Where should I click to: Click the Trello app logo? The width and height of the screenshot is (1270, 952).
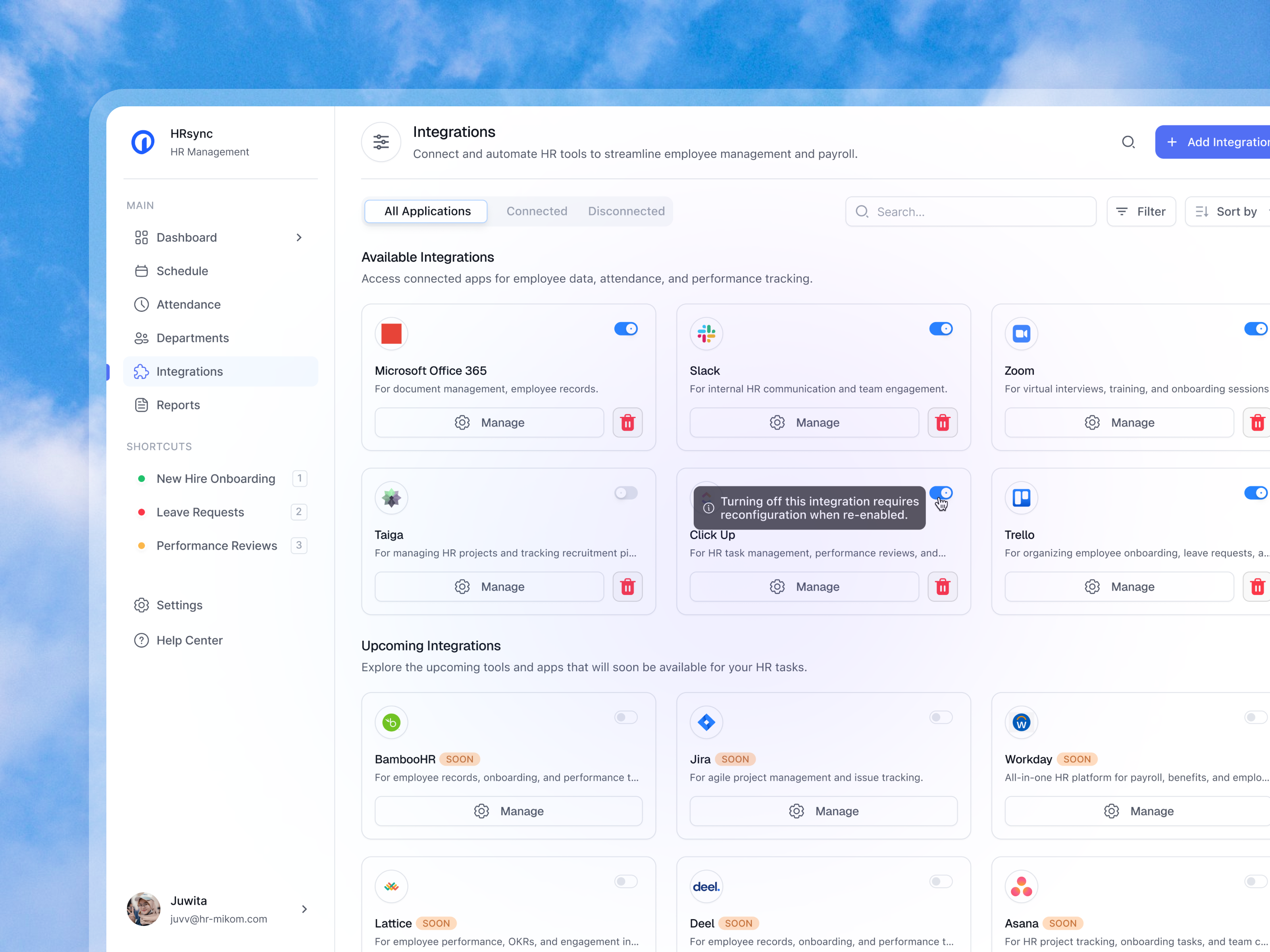tap(1021, 497)
